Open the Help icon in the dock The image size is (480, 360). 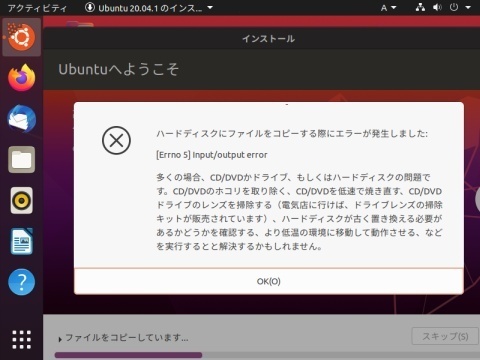tap(21, 282)
